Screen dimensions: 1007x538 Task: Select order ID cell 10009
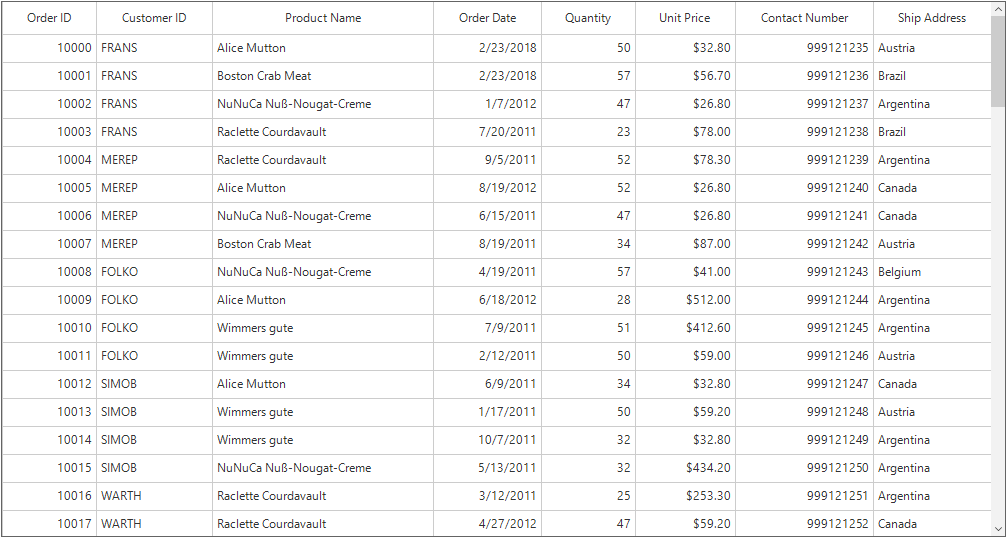coord(49,300)
